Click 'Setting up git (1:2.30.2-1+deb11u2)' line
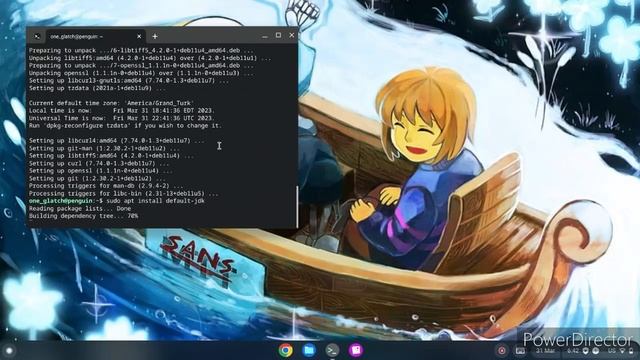Viewport: 640px width, 360px height. (97, 178)
